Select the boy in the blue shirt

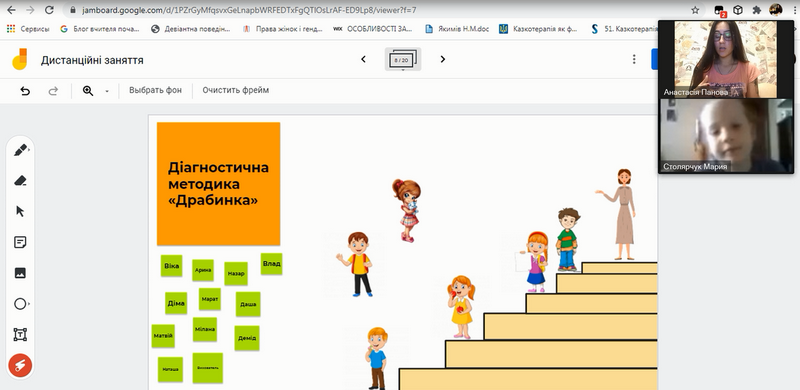377,358
